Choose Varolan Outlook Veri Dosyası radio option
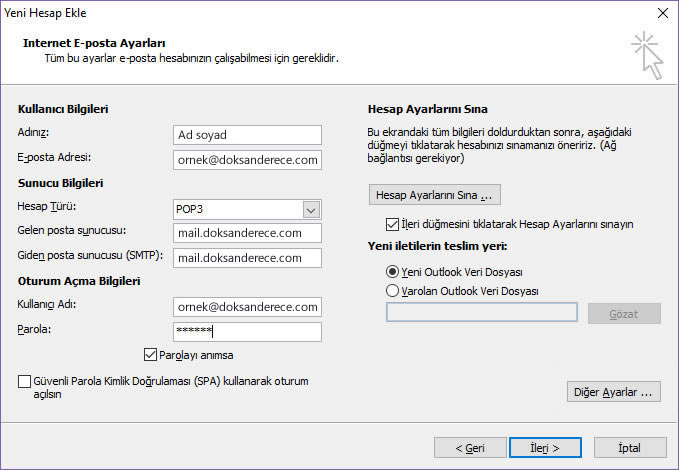Image resolution: width=679 pixels, height=470 pixels. [x=392, y=291]
